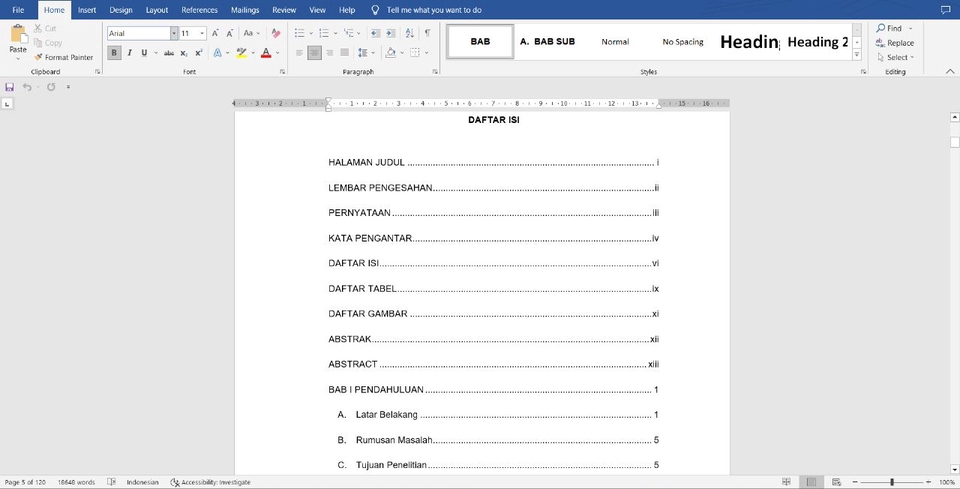
Task: Switch to Read Mode view
Action: (787, 482)
